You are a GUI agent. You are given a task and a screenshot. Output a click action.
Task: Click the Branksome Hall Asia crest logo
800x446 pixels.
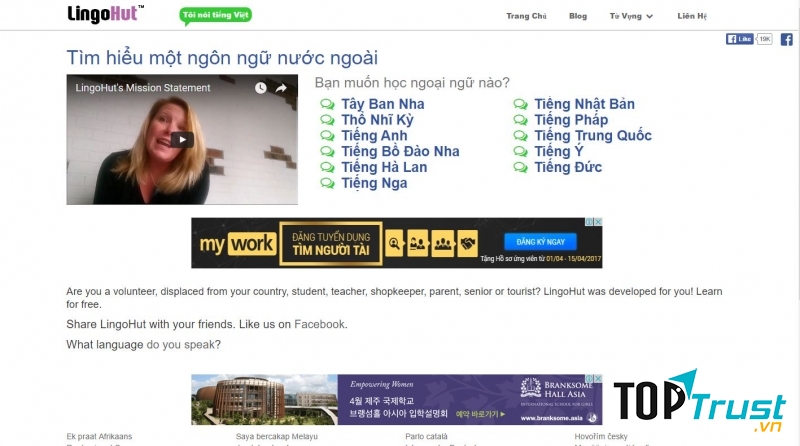531,388
